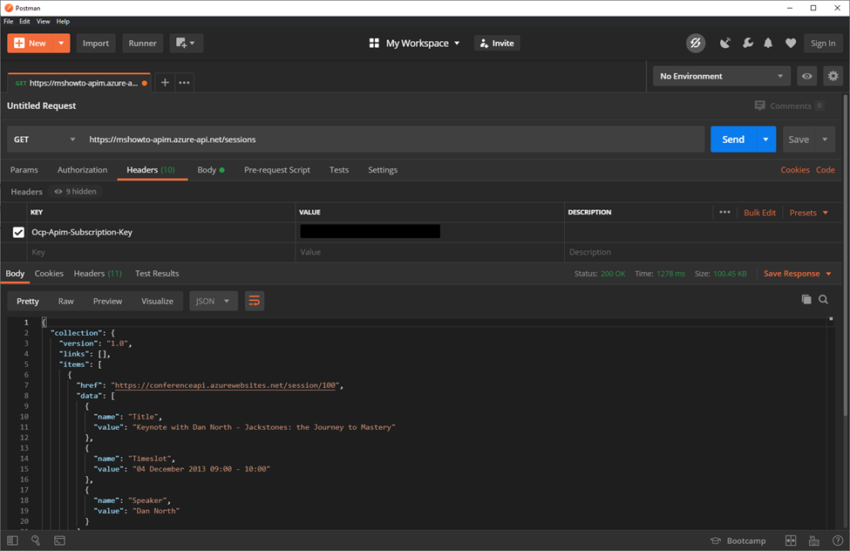Switch to the Authorization tab
Image resolution: width=850 pixels, height=551 pixels.
click(x=82, y=170)
